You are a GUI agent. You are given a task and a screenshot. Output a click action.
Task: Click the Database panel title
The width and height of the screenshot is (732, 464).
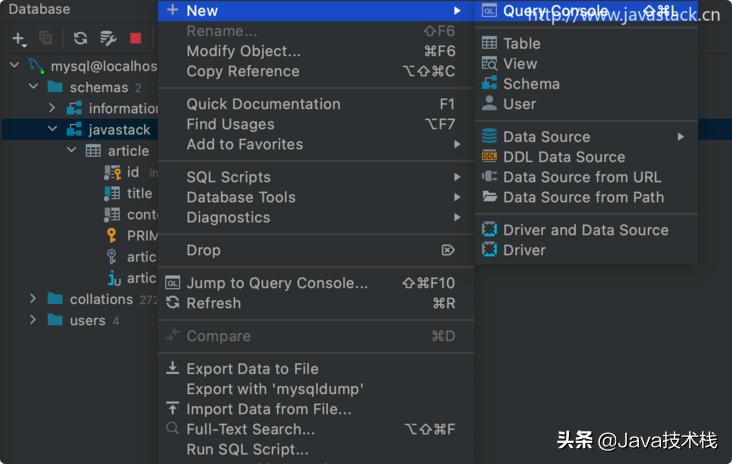(x=39, y=9)
